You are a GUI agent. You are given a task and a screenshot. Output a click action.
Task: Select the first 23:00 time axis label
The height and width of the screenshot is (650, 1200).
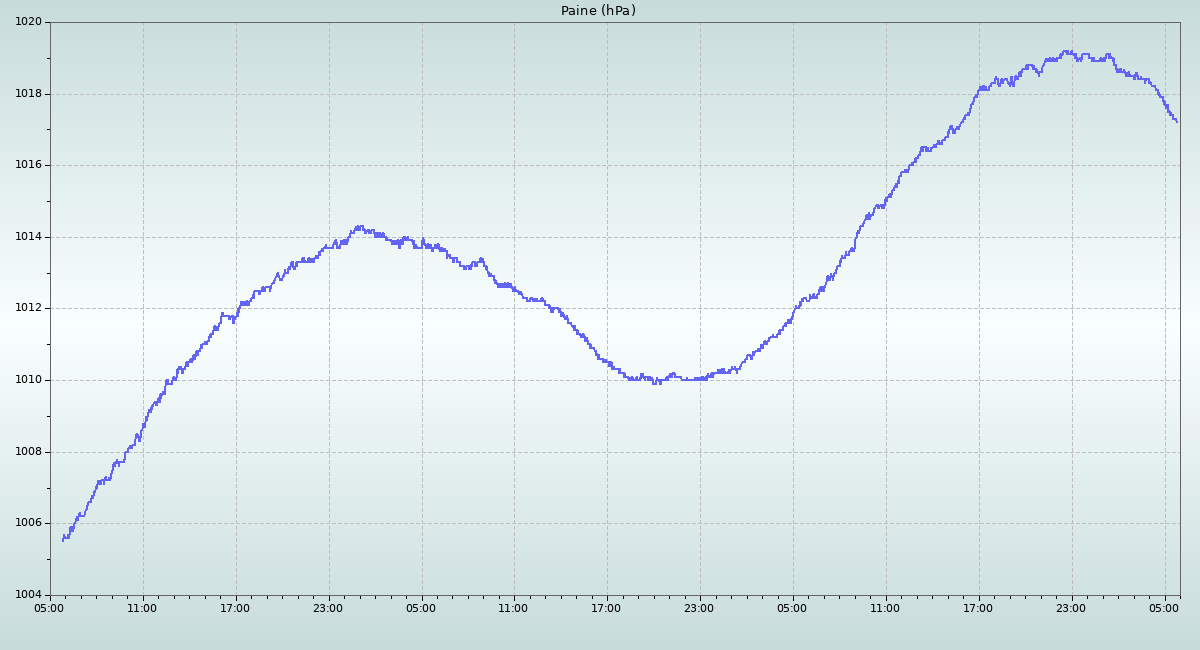pos(328,608)
